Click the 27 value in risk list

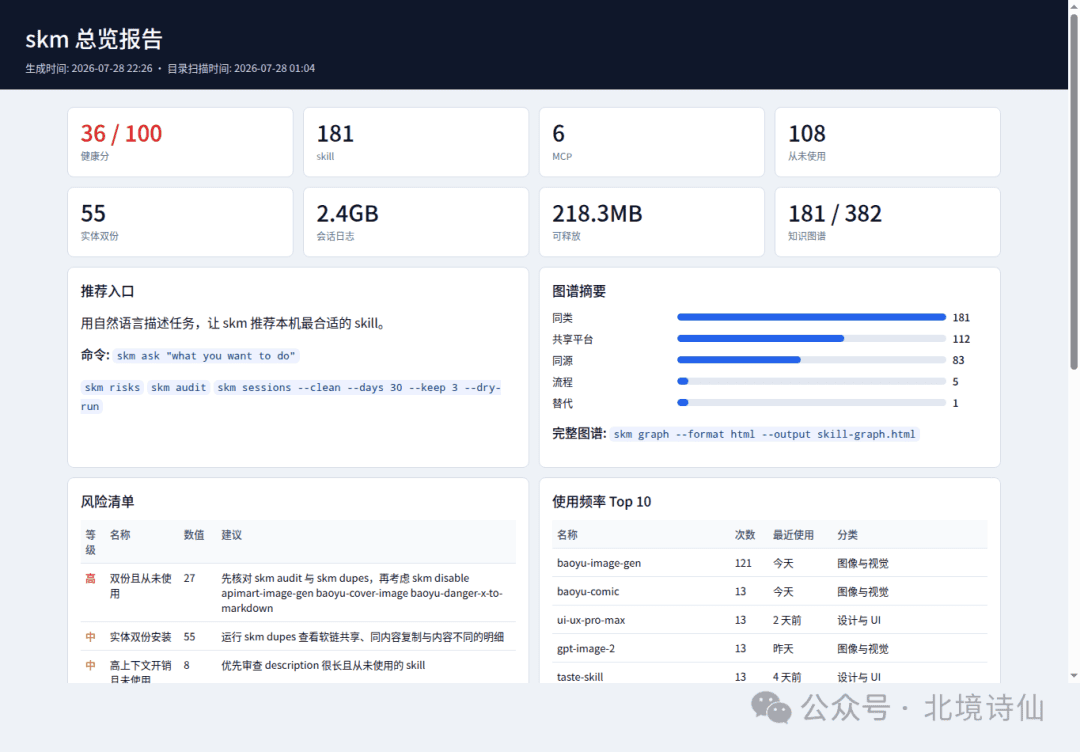pos(189,578)
